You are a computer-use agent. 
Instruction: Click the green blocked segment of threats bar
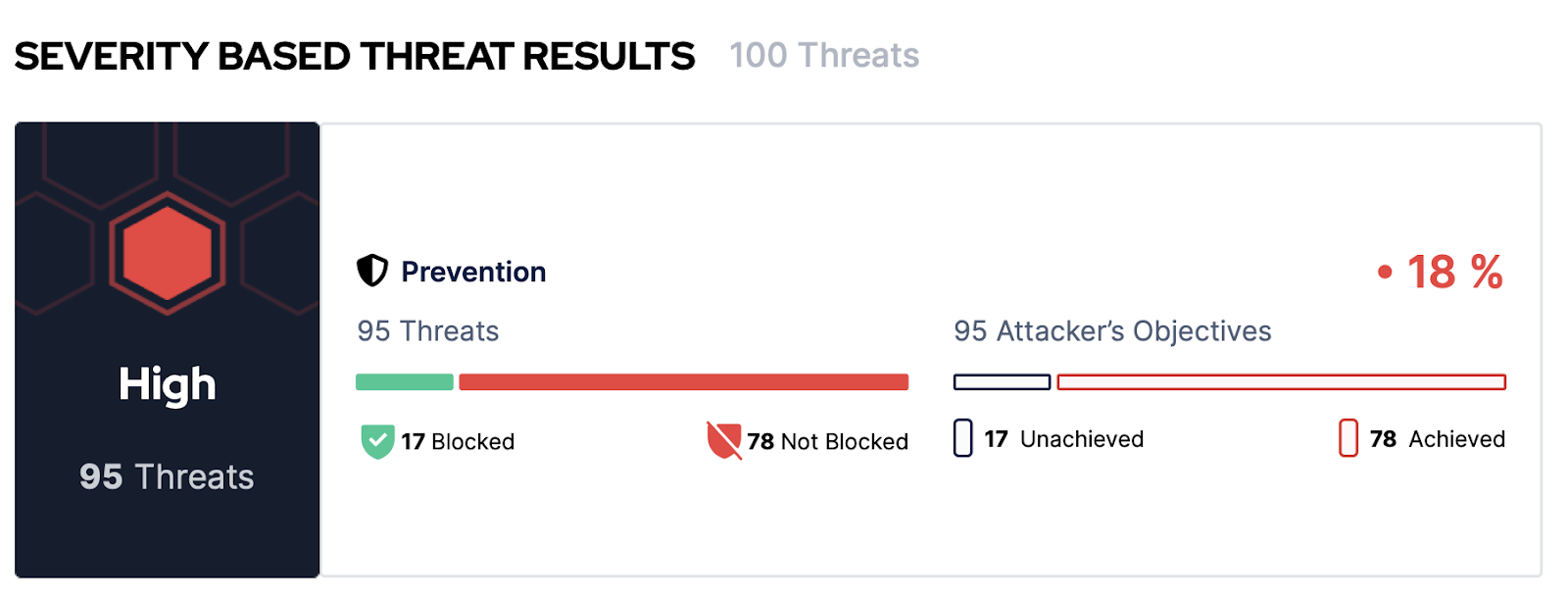(405, 382)
